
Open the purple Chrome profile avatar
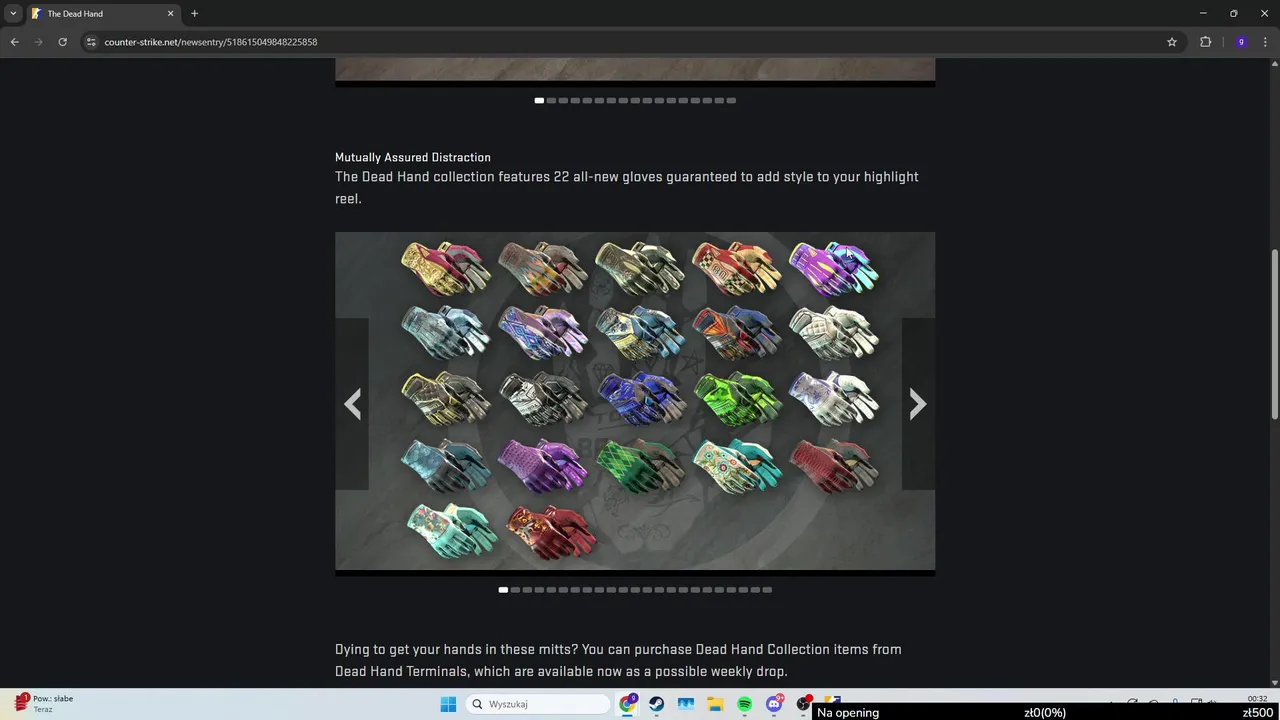click(1241, 42)
